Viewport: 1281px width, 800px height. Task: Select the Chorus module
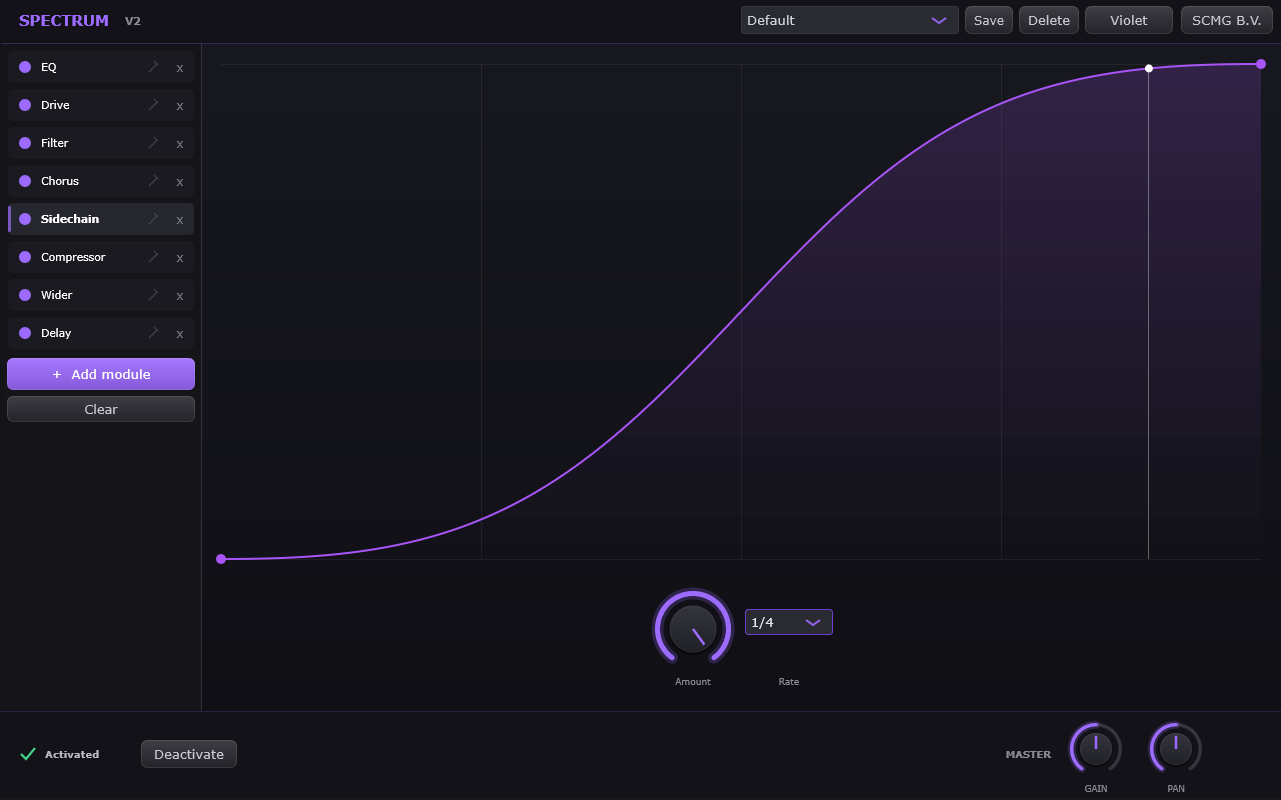coord(101,181)
